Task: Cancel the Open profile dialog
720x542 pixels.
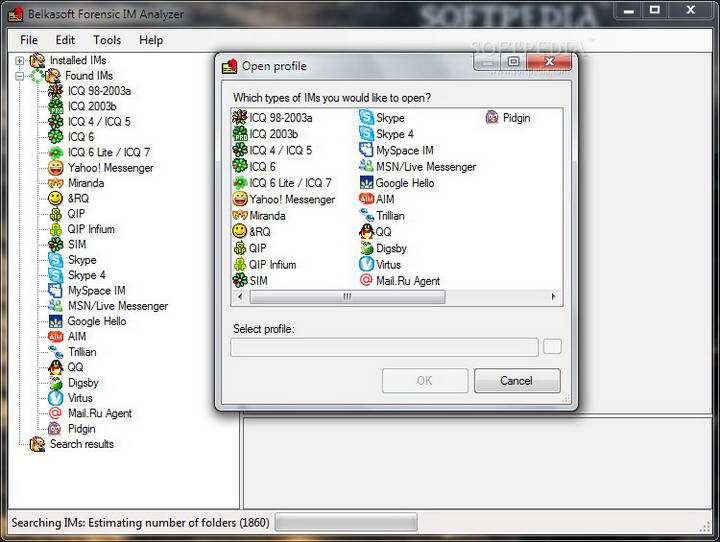Action: tap(517, 381)
